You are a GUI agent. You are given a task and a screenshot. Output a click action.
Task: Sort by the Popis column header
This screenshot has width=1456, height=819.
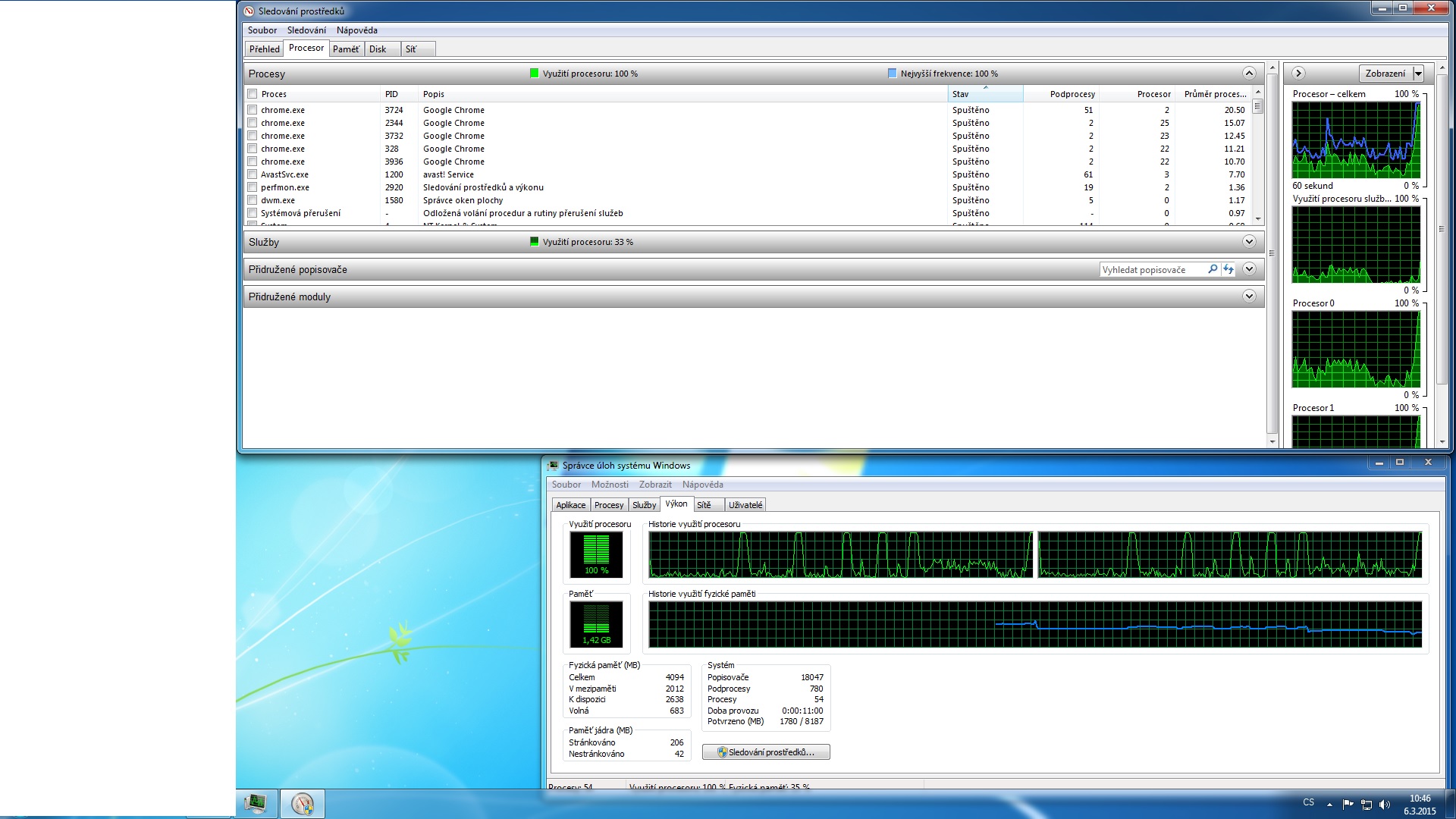pyautogui.click(x=682, y=94)
